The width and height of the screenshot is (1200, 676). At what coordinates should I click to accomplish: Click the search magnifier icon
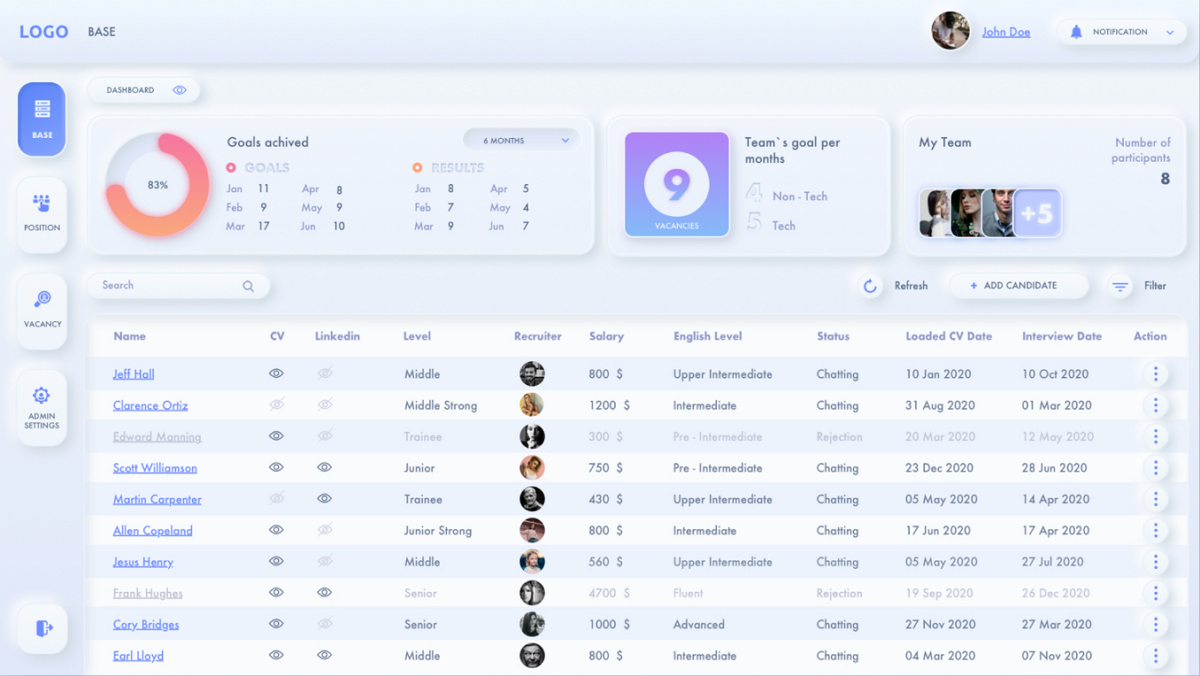point(247,285)
